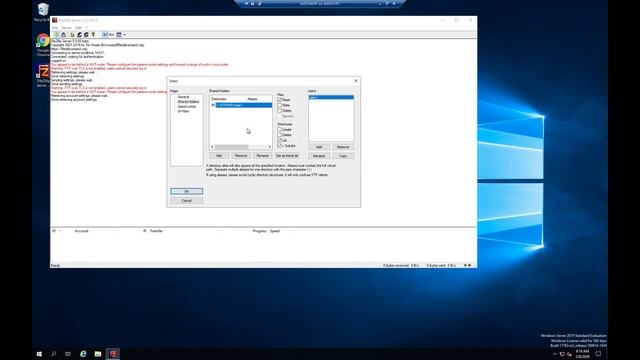The height and width of the screenshot is (360, 640).
Task: Click the taskbar search magnifier icon
Action: pos(53,354)
